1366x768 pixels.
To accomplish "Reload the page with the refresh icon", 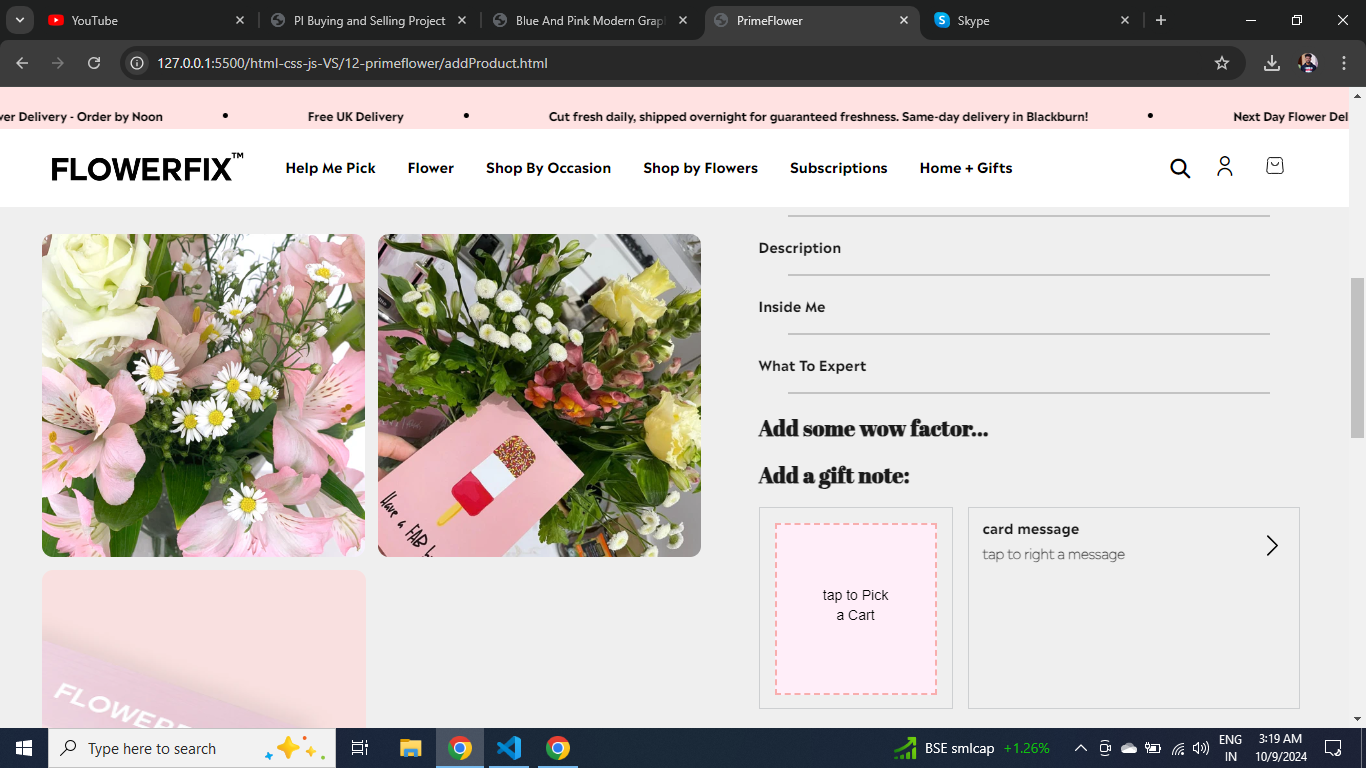I will pos(94,63).
